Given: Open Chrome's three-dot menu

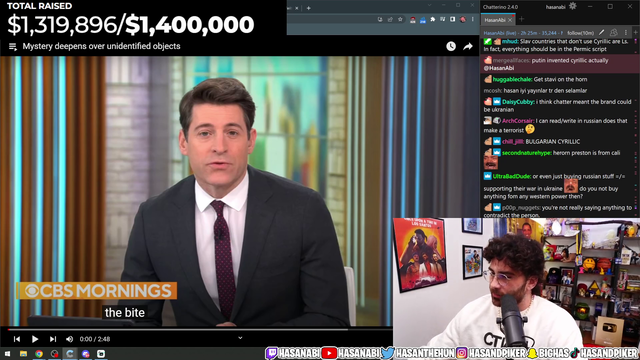Looking at the screenshot, I should [473, 19].
